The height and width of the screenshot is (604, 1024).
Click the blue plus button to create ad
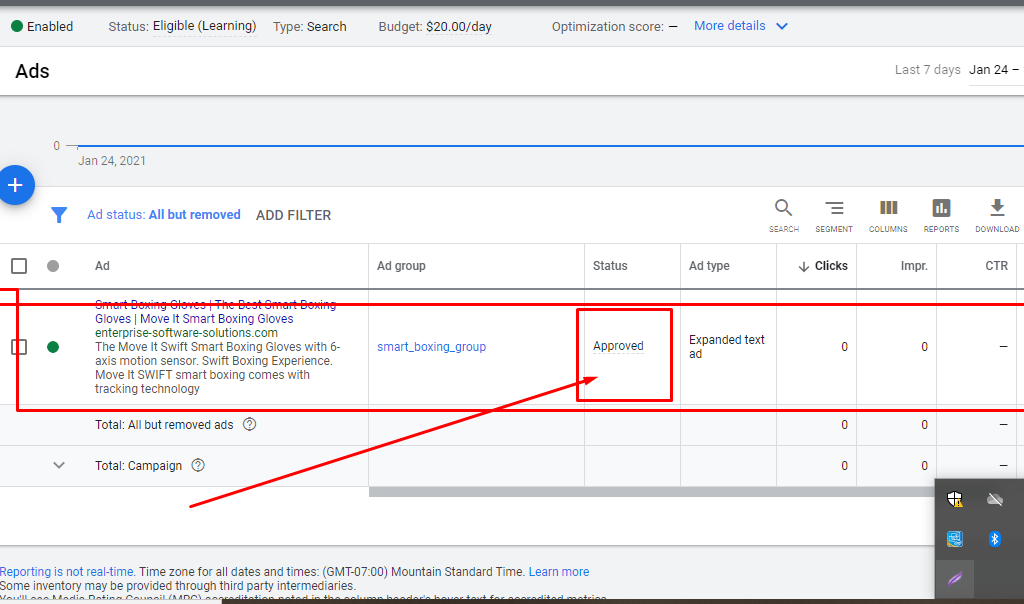pos(15,185)
